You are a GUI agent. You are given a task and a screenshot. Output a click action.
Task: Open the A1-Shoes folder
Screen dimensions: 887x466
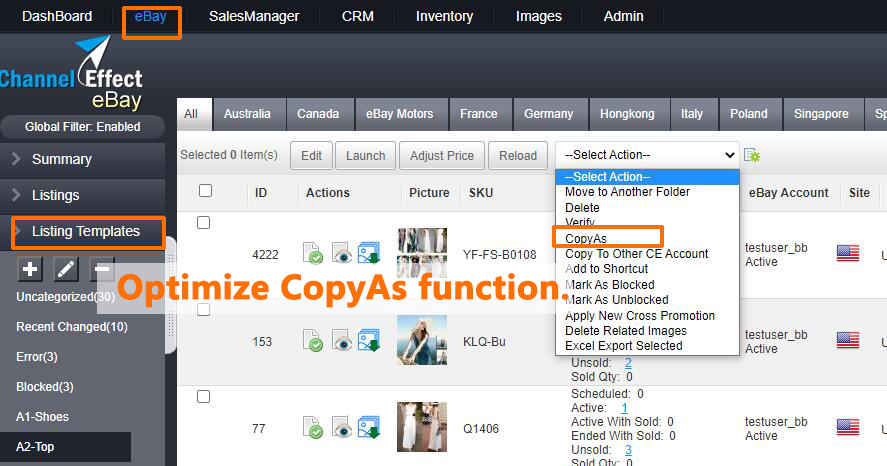pos(42,417)
